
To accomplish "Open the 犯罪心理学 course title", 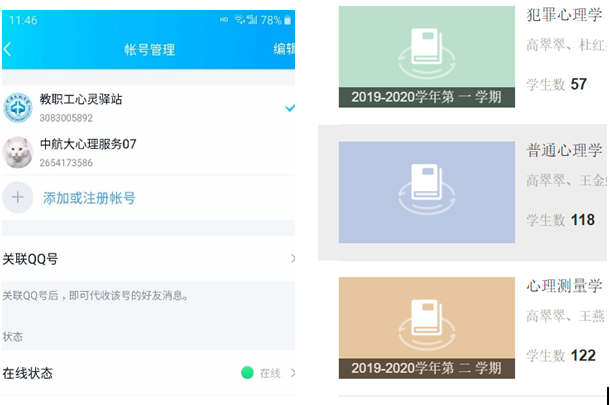I will [564, 15].
